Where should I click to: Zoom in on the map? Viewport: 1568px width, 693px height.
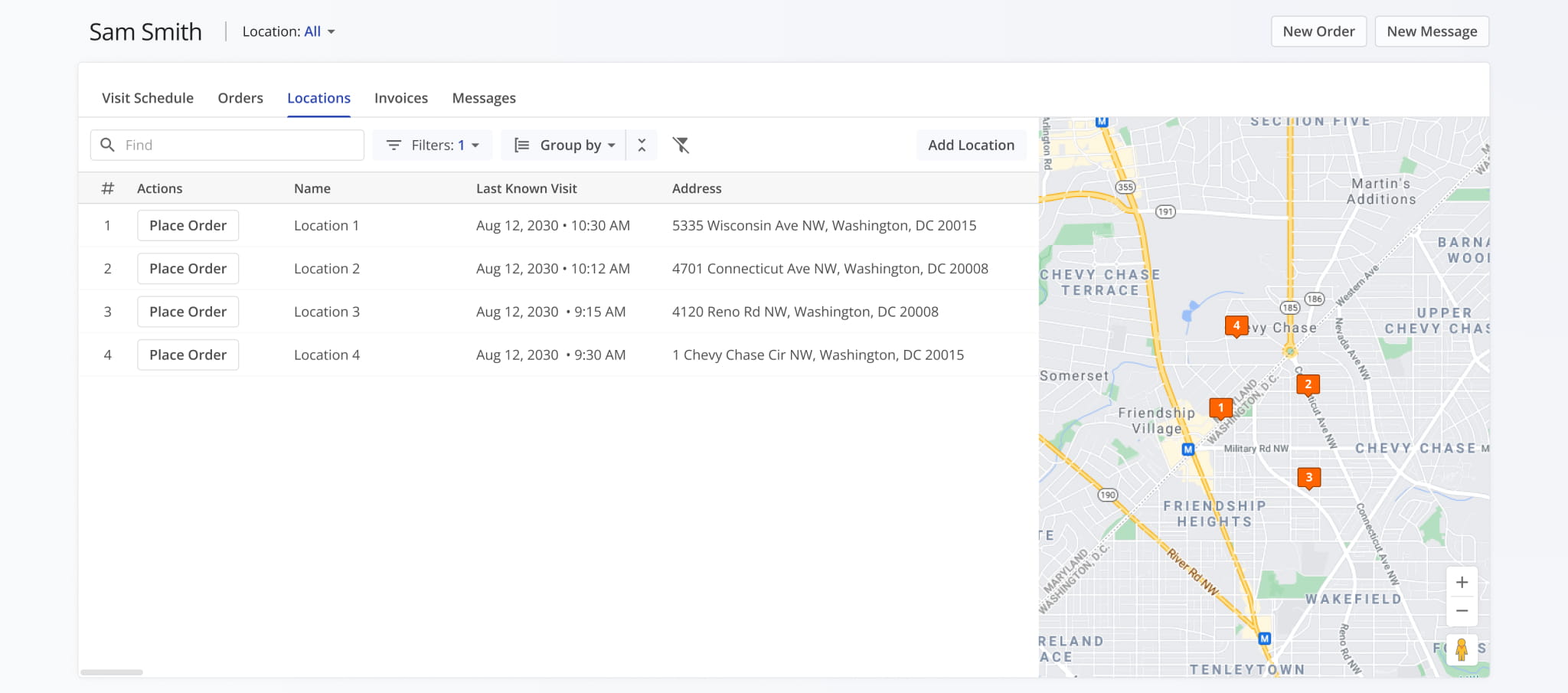pyautogui.click(x=1462, y=583)
